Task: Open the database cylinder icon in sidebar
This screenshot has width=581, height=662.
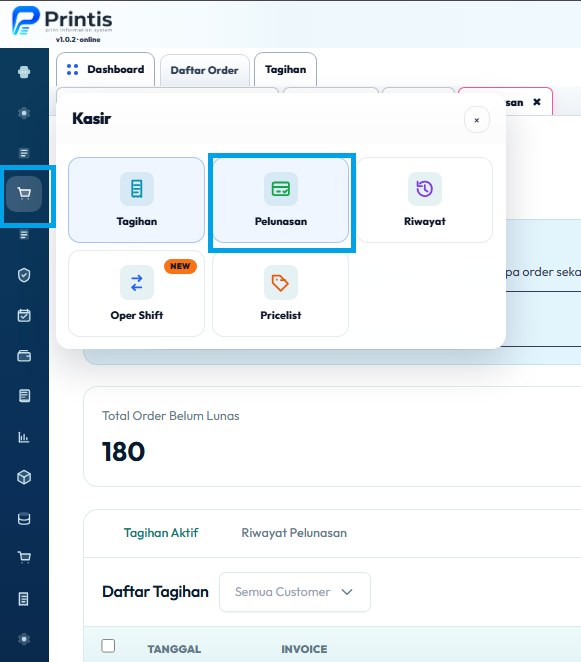Action: [x=24, y=518]
